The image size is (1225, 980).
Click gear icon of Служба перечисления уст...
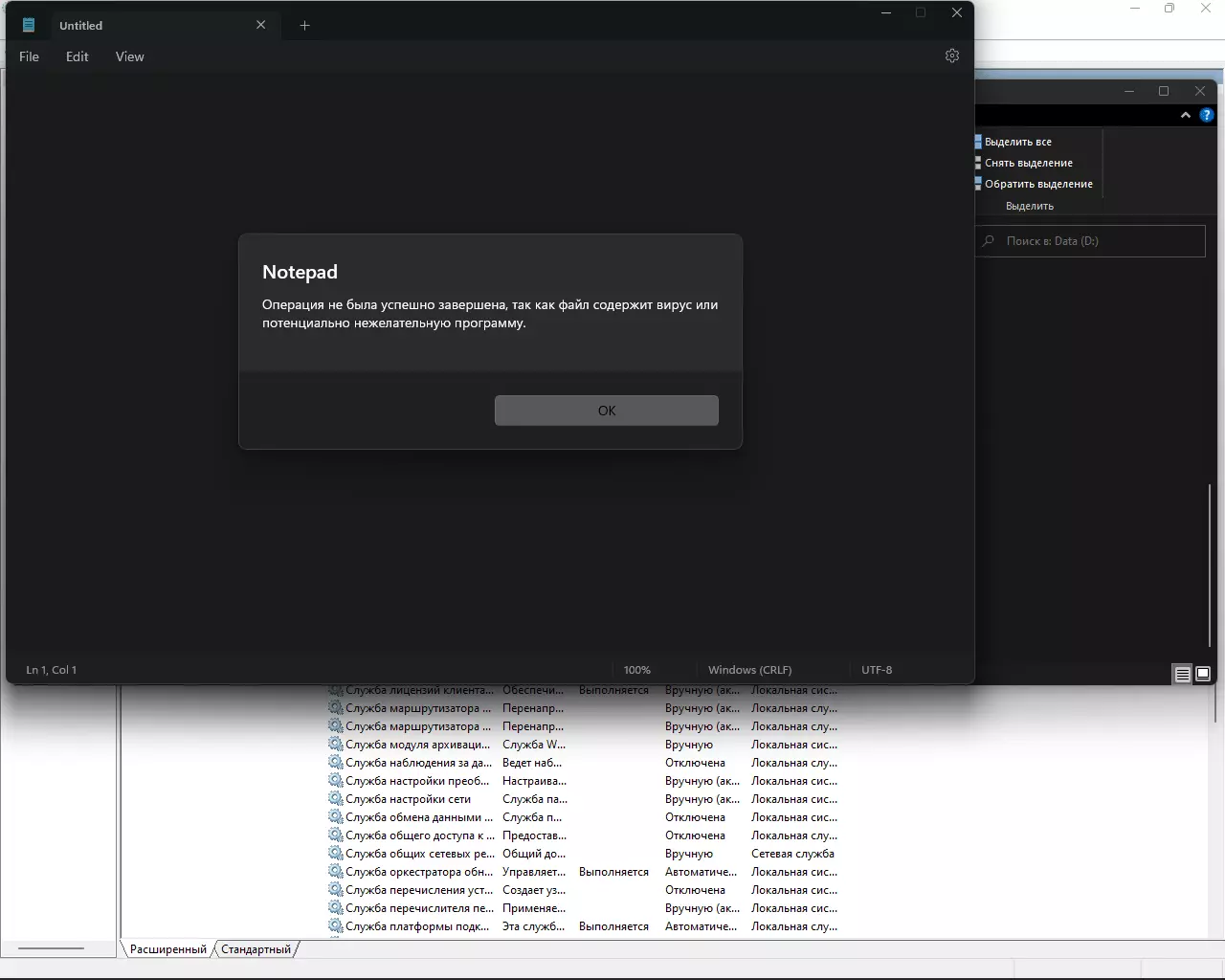335,889
